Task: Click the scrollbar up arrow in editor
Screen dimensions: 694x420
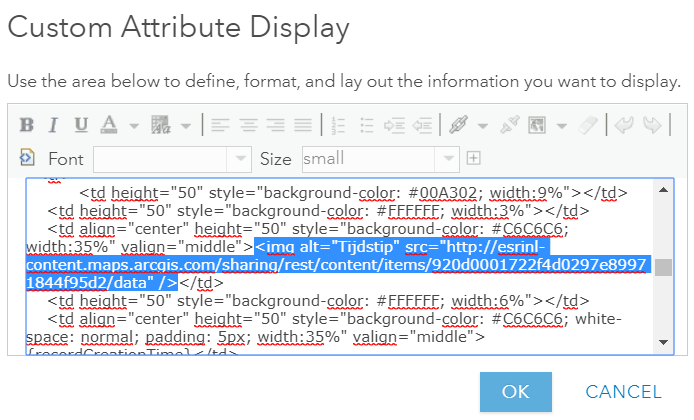Action: tap(663, 190)
